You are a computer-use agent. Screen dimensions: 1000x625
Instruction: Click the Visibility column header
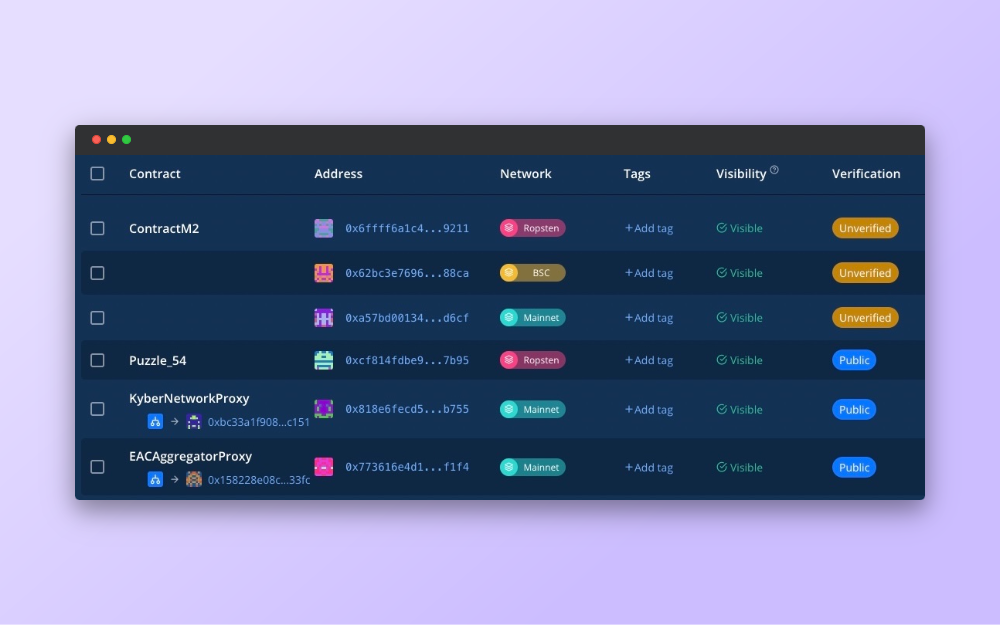[x=741, y=173]
